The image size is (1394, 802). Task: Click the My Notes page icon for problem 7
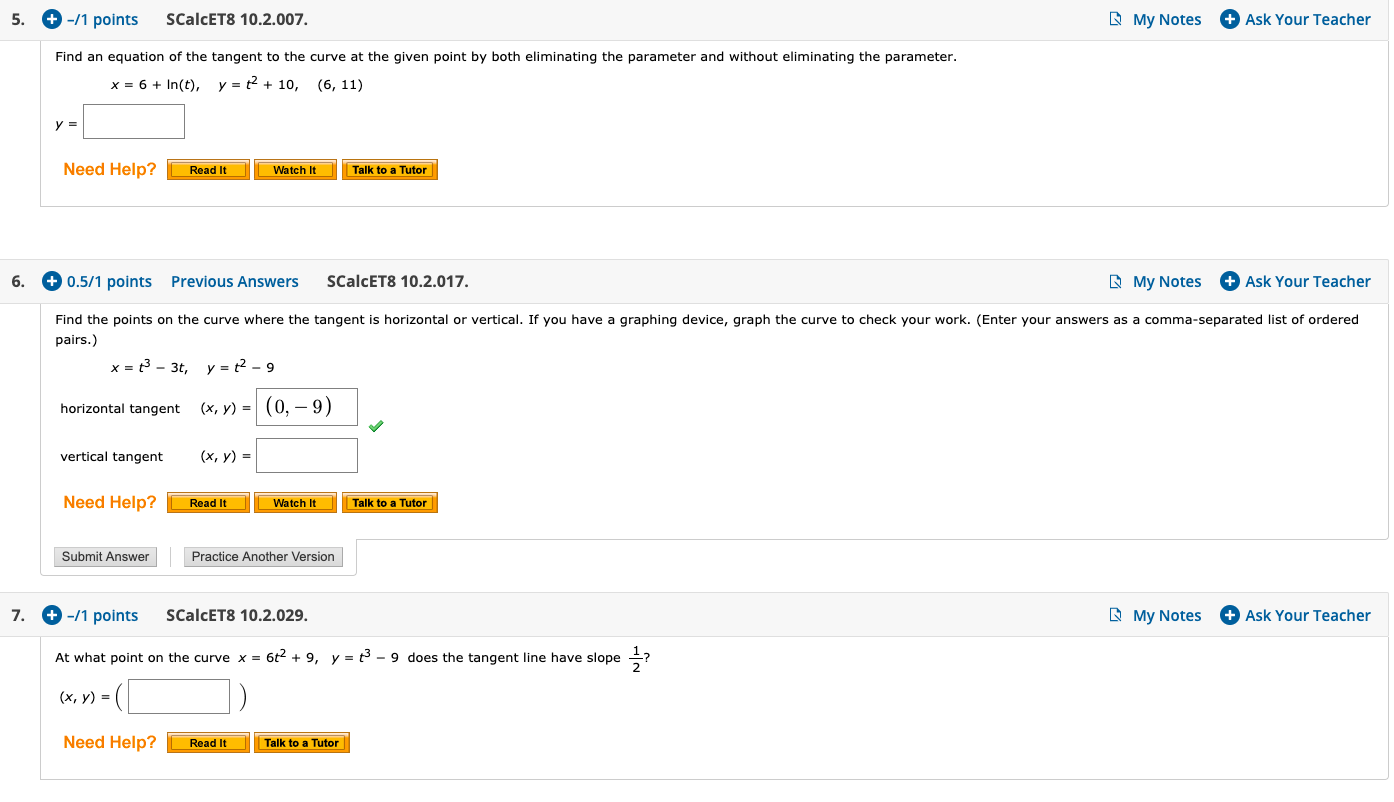(1116, 615)
